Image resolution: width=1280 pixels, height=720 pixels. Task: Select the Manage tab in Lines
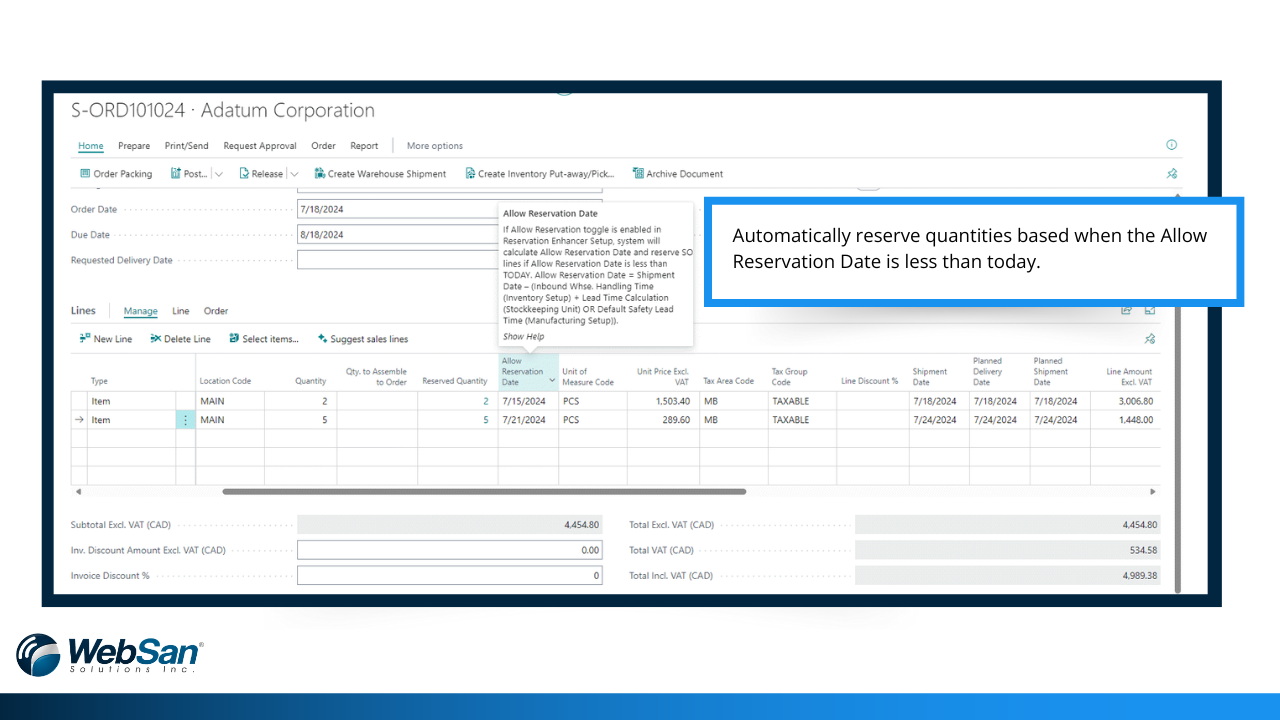pos(140,311)
